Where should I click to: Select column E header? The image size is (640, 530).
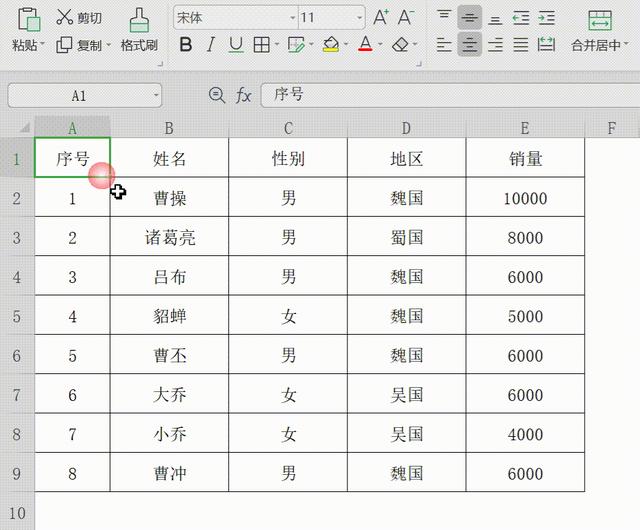tap(525, 128)
